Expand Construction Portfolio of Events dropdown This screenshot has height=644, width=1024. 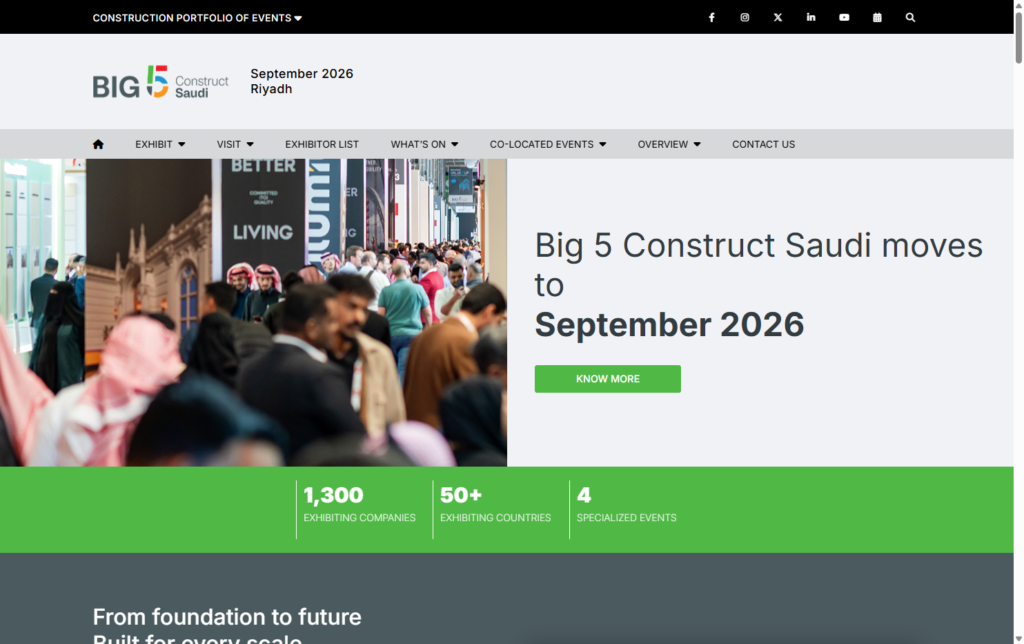(x=197, y=18)
